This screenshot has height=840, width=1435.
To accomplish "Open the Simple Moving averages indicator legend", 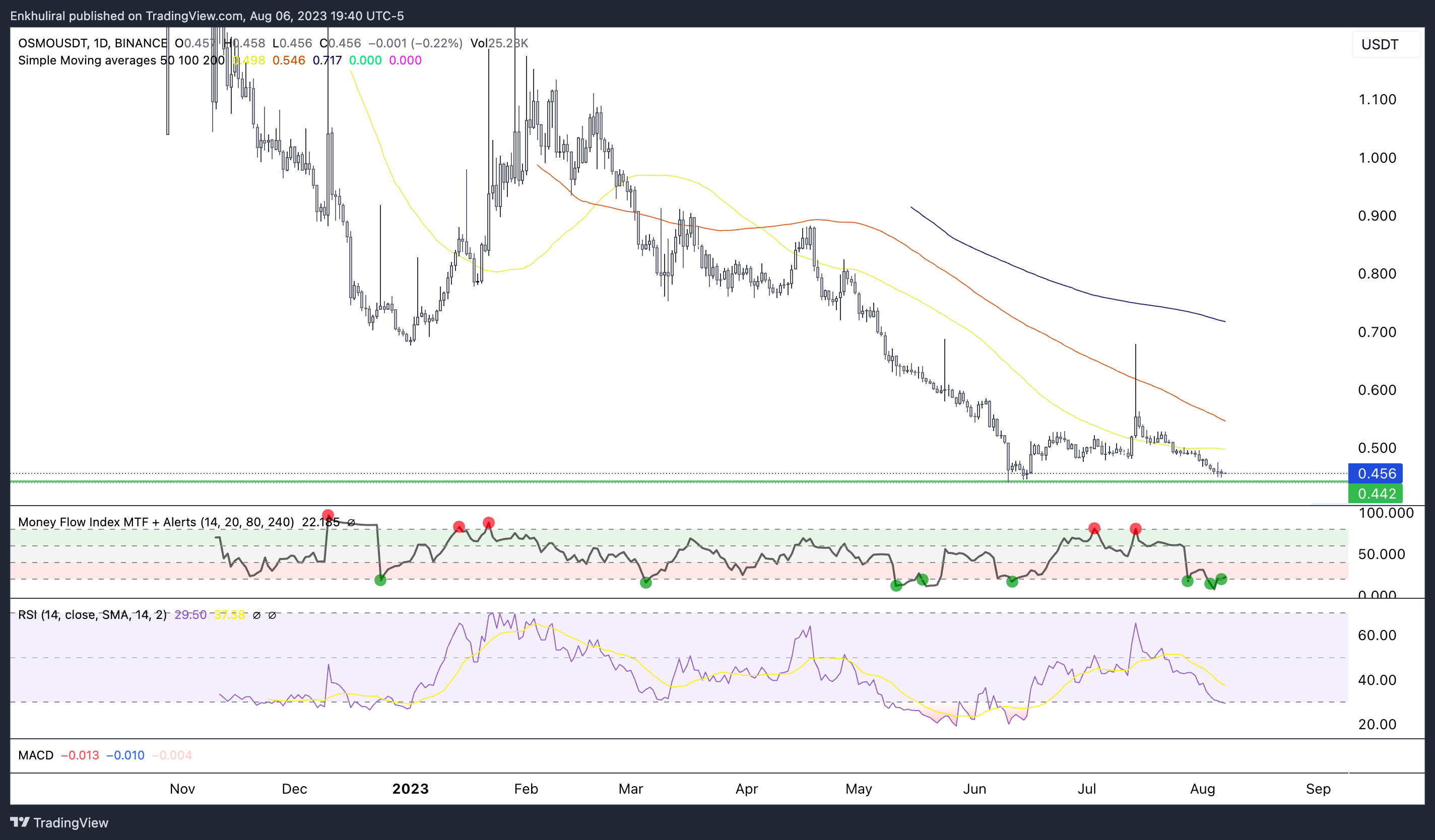I will (x=87, y=60).
